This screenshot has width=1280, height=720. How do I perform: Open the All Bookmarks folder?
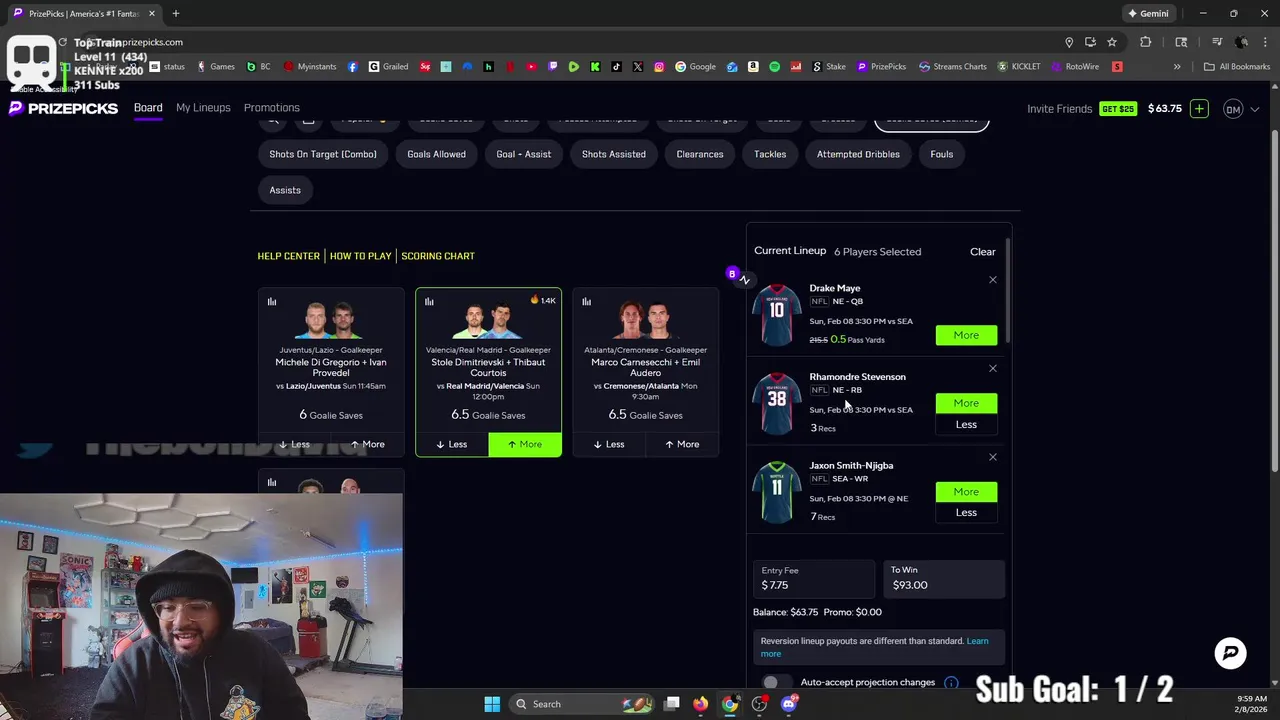point(1237,67)
